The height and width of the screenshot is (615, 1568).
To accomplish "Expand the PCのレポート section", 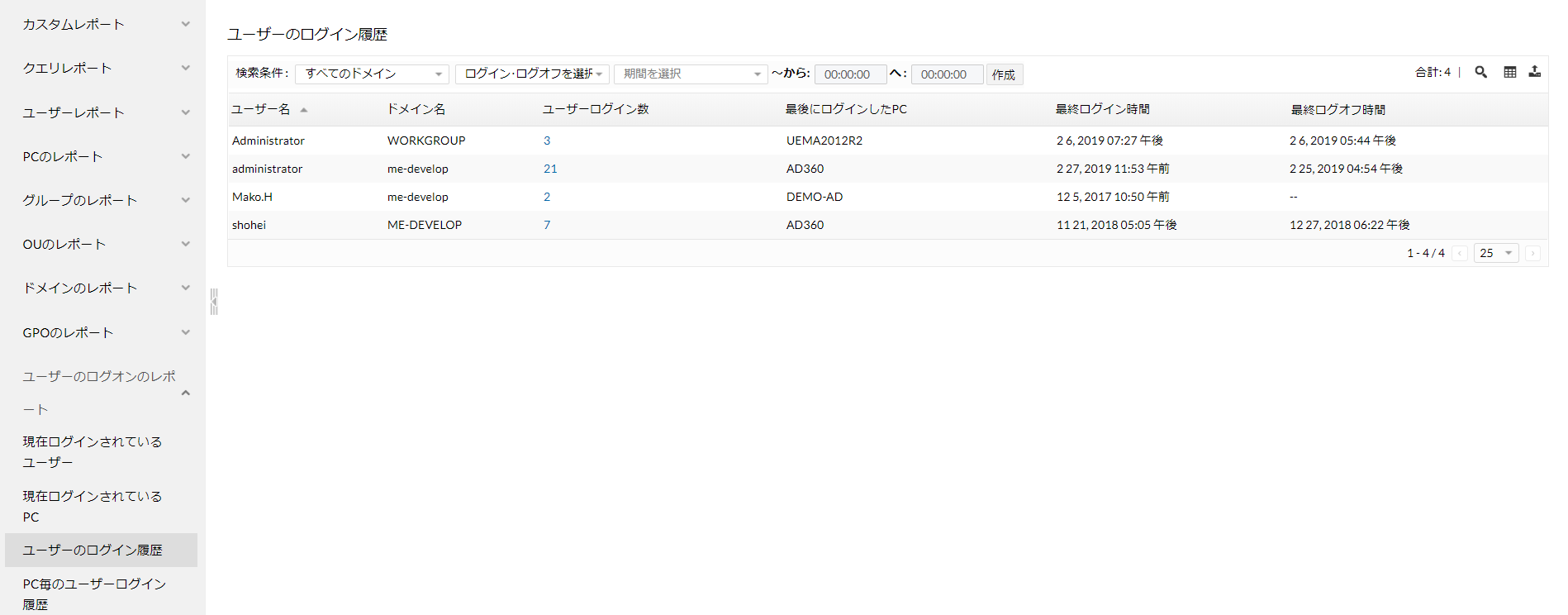I will (x=186, y=156).
